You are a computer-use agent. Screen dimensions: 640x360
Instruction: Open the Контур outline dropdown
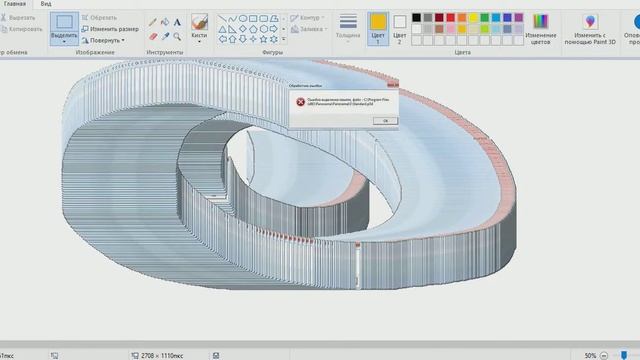coord(308,18)
